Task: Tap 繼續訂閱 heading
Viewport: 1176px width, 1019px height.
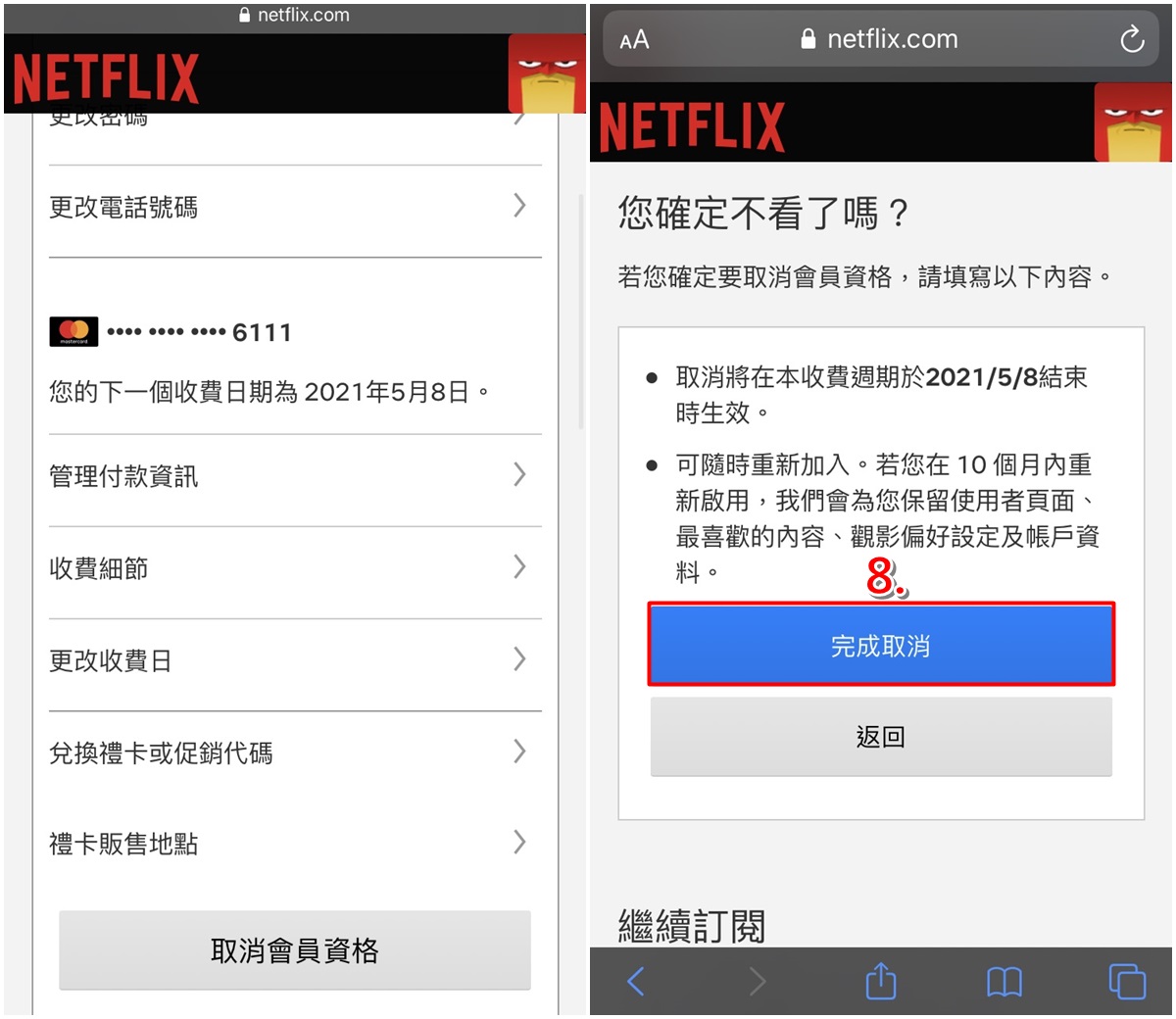Action: (x=692, y=925)
